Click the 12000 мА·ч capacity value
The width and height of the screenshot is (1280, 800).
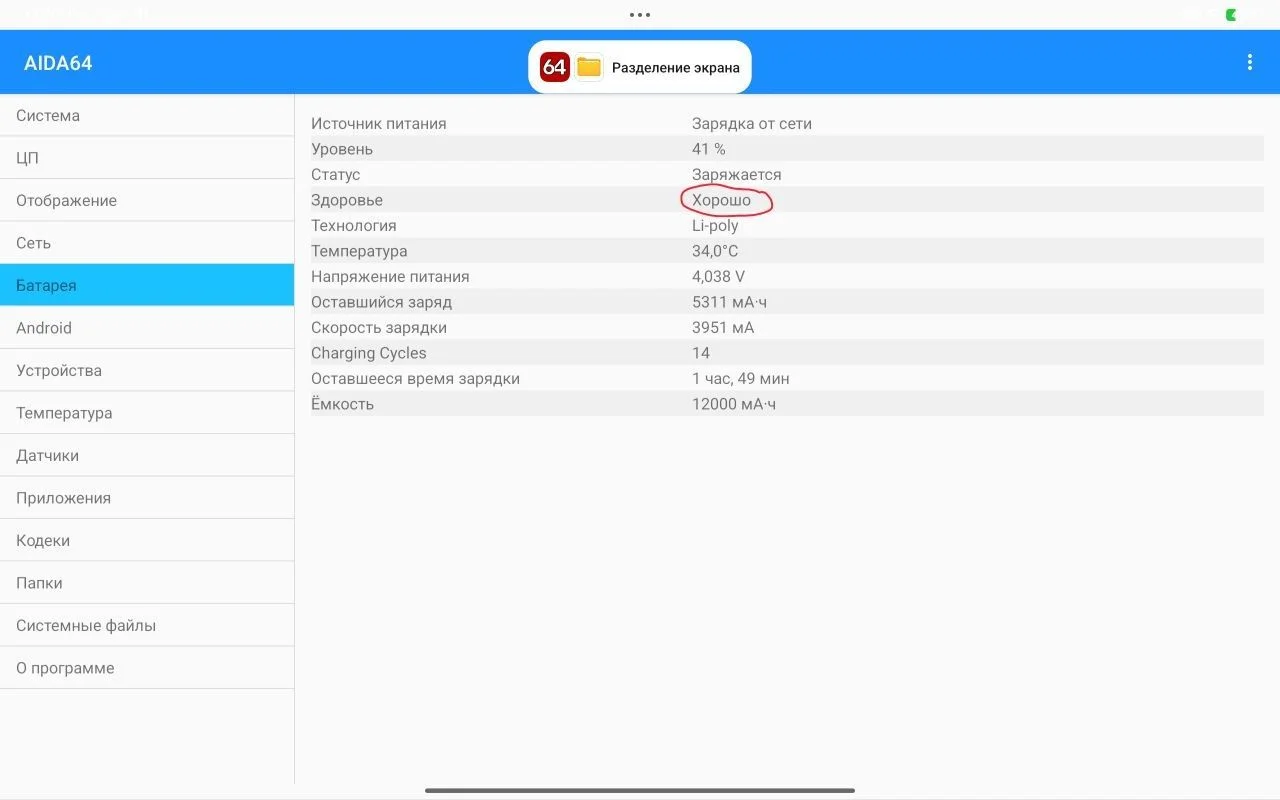click(x=734, y=404)
